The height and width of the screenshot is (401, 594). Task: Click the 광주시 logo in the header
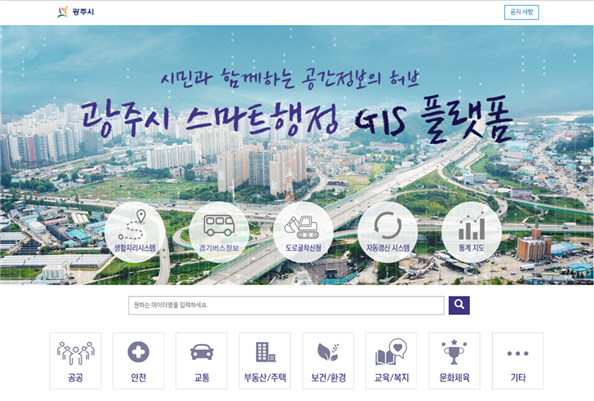[x=75, y=12]
